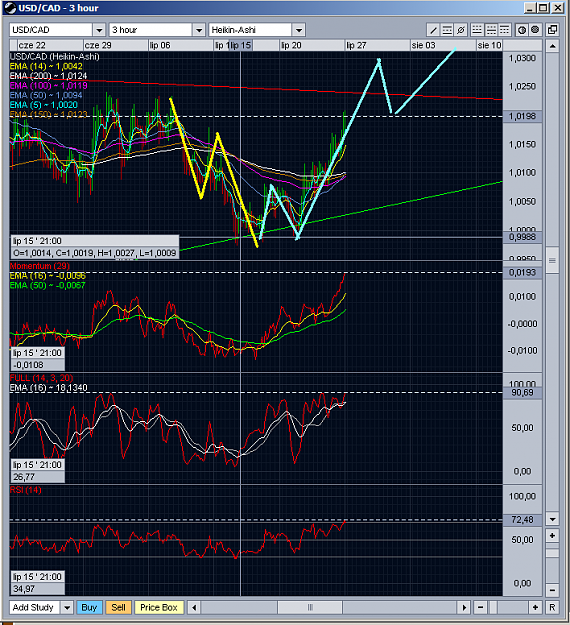Open the USD/CAD symbol dropdown arrow
This screenshot has width=570, height=625.
pos(99,30)
